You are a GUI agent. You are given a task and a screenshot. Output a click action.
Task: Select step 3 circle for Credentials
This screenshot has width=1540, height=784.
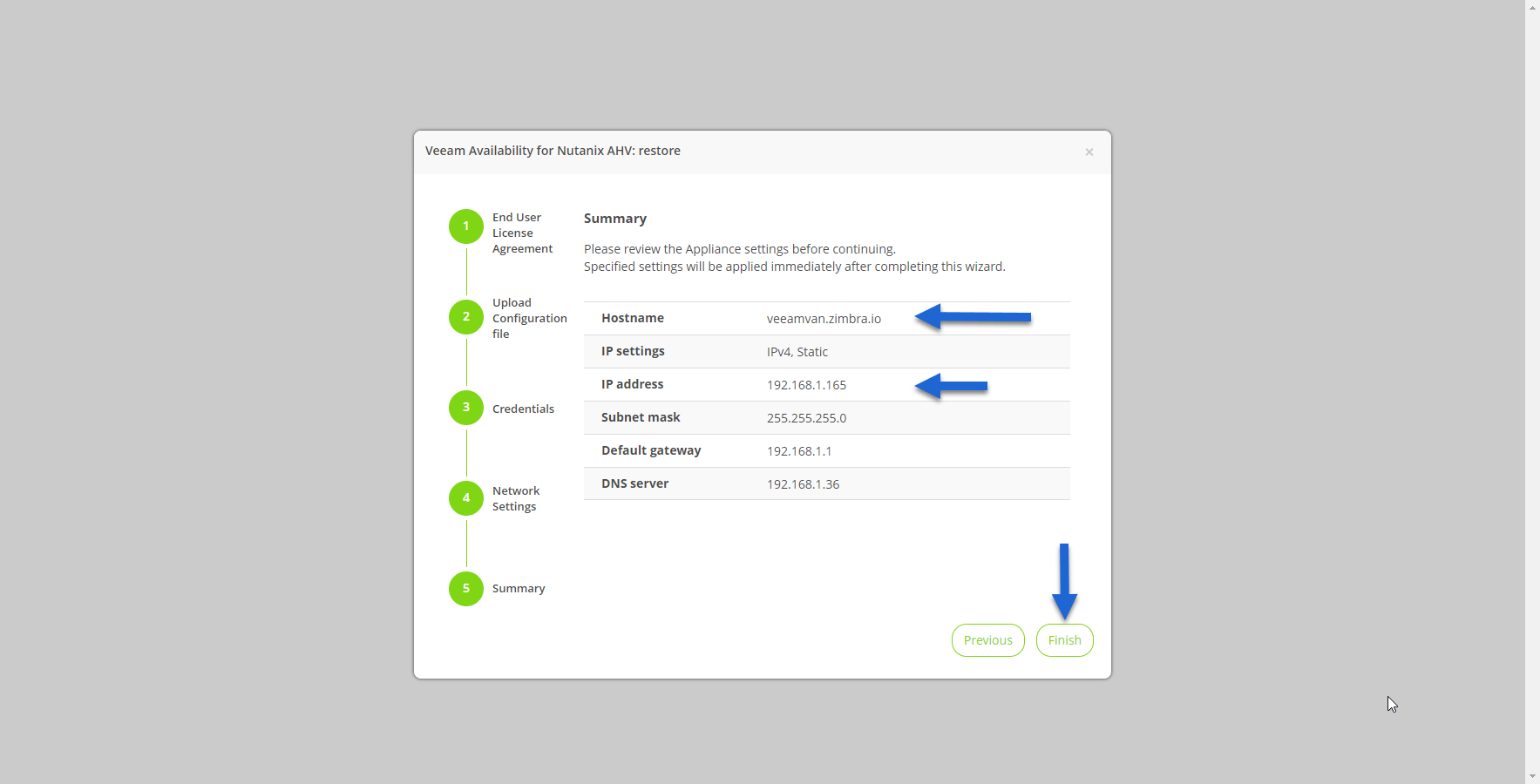coord(466,408)
